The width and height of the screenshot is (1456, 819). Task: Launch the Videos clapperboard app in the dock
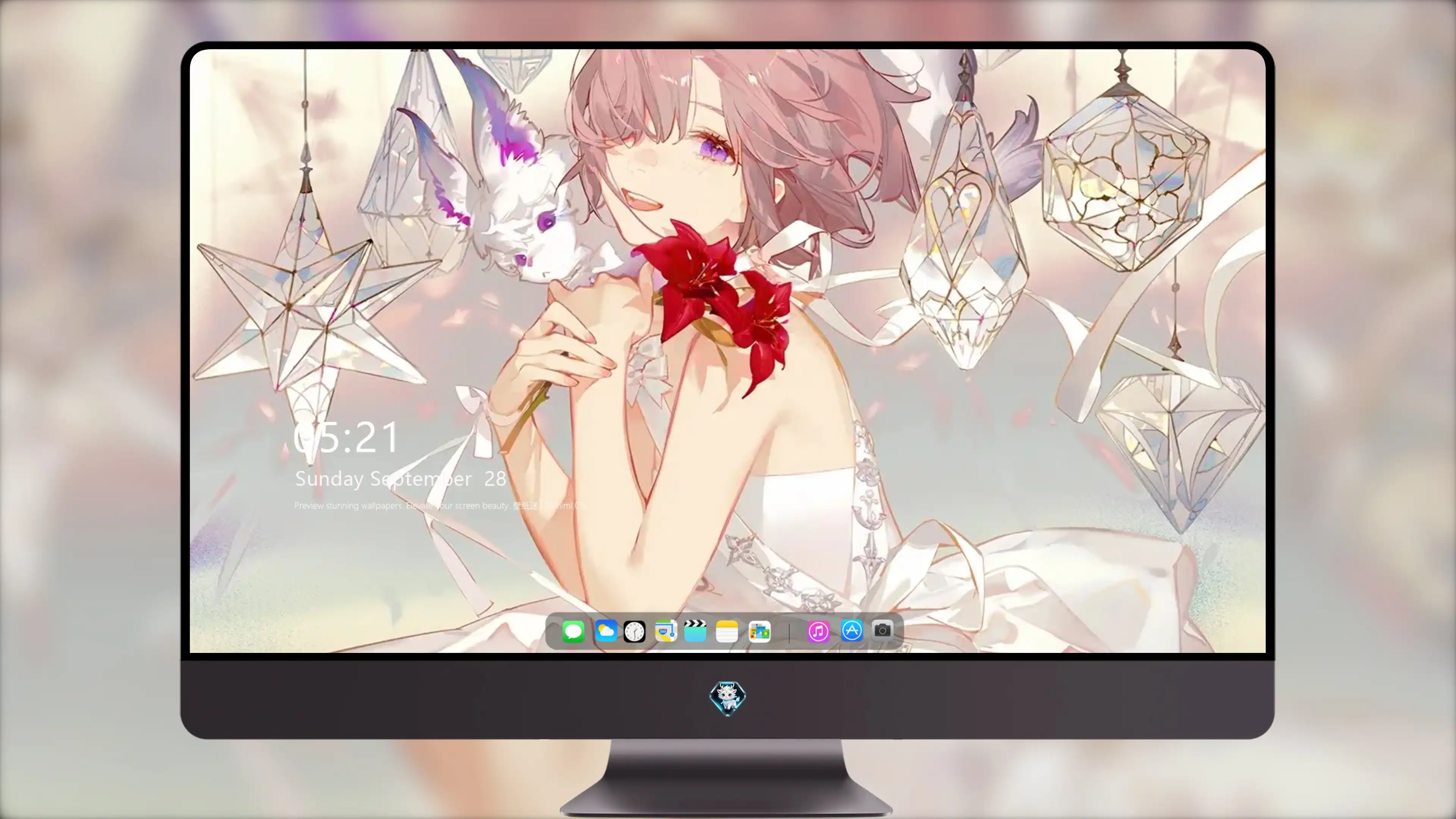(695, 631)
